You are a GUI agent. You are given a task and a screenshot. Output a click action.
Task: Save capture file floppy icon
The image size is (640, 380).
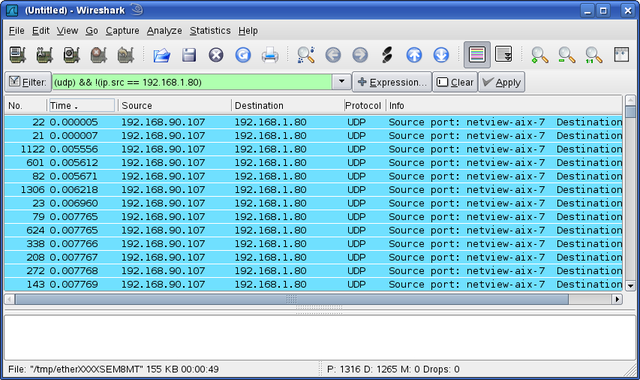[x=189, y=55]
